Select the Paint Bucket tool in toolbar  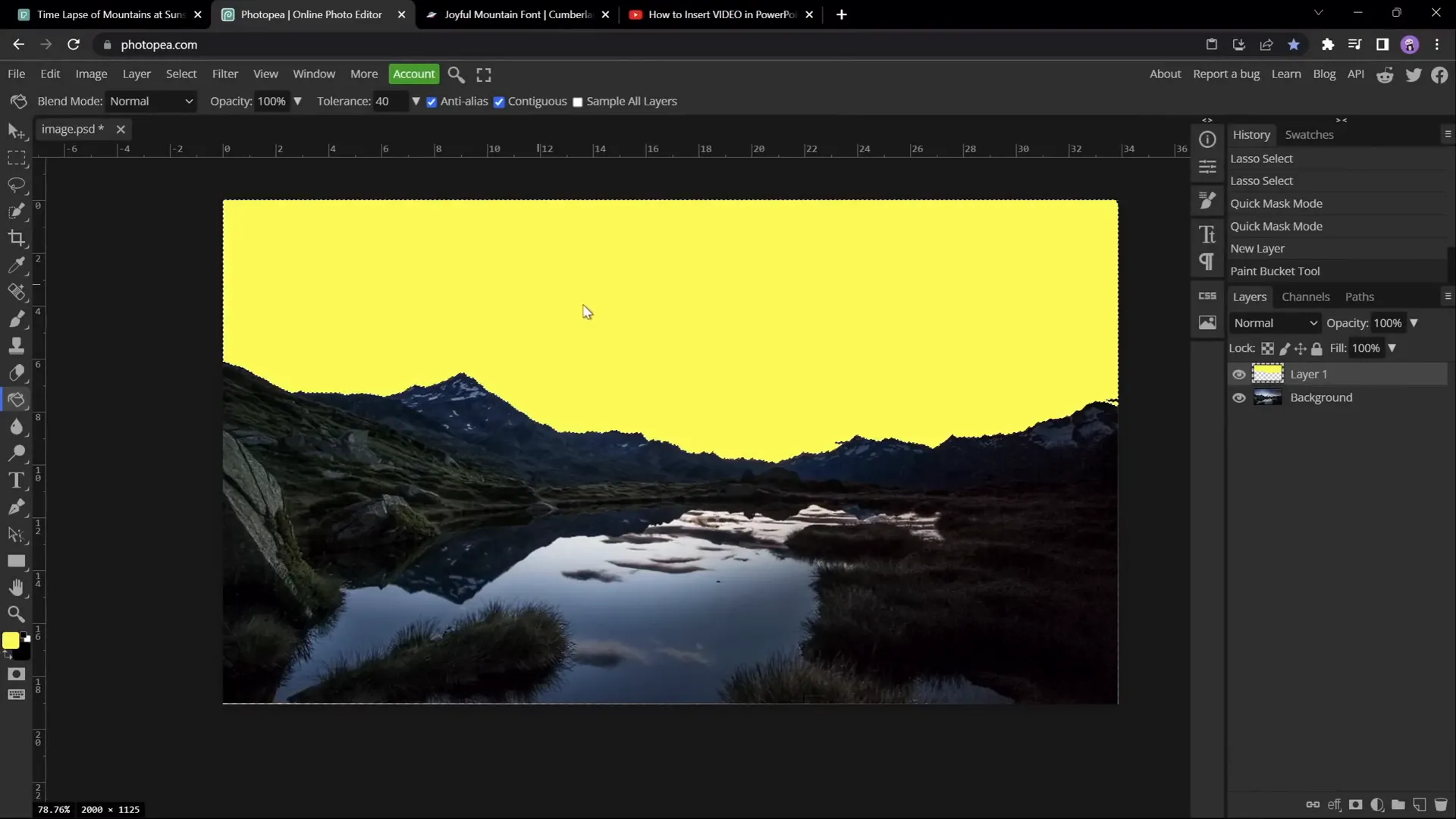click(16, 400)
